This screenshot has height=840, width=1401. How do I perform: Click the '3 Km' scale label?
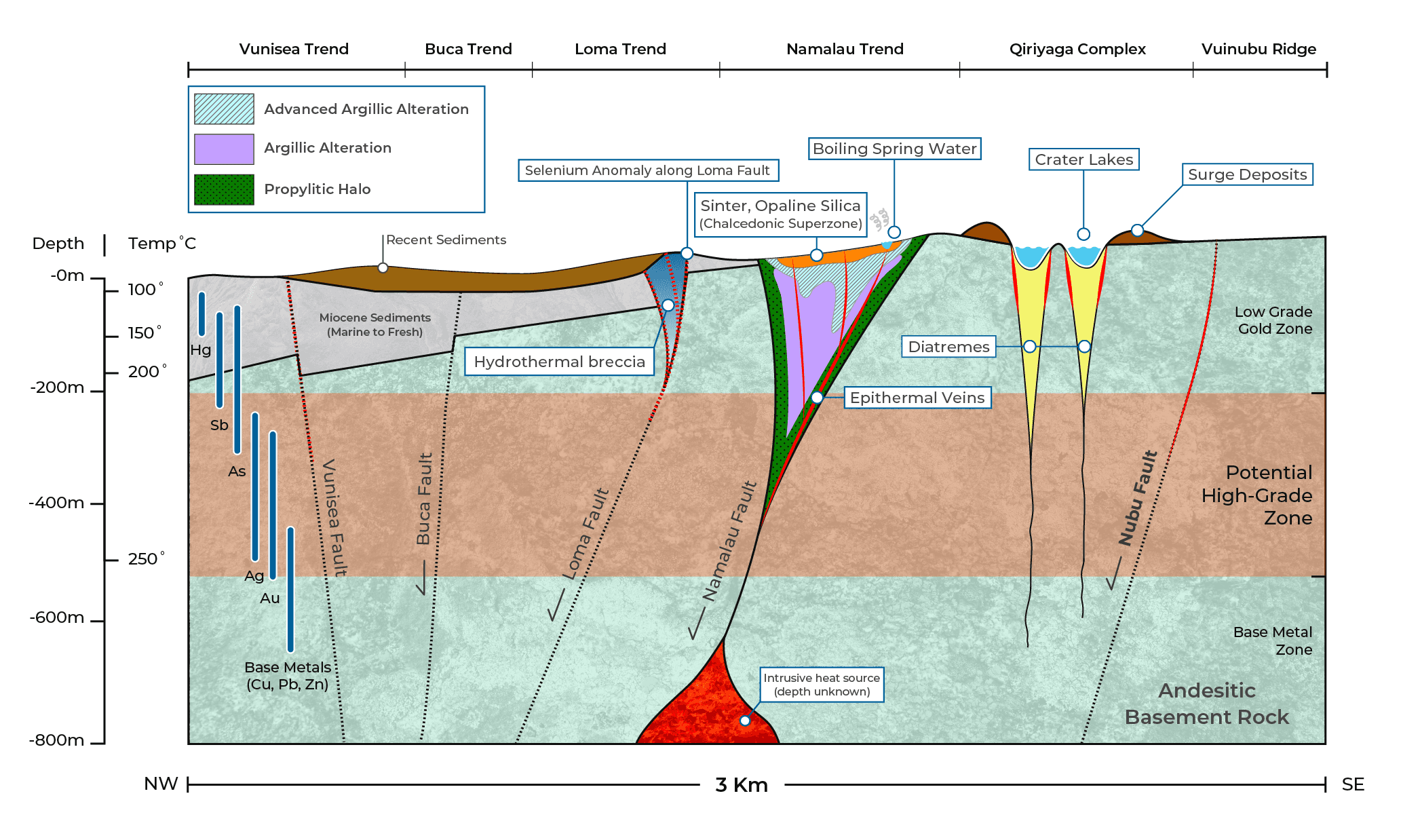click(x=742, y=785)
